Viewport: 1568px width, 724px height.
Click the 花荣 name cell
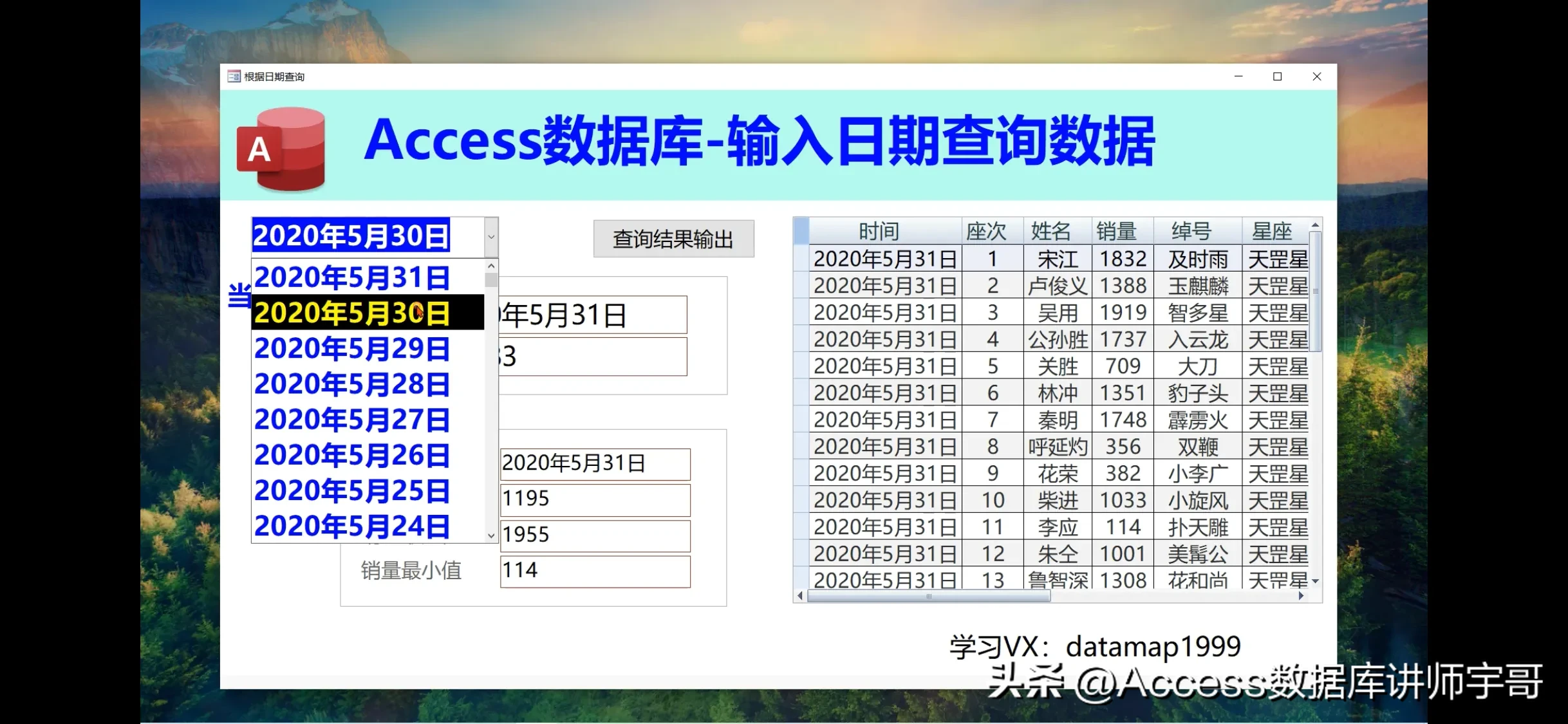pyautogui.click(x=1058, y=474)
